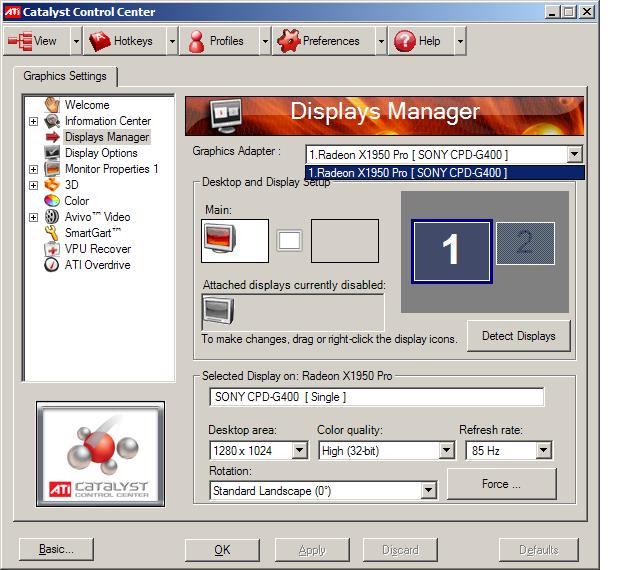Click the View toolbar icon

(x=20, y=41)
